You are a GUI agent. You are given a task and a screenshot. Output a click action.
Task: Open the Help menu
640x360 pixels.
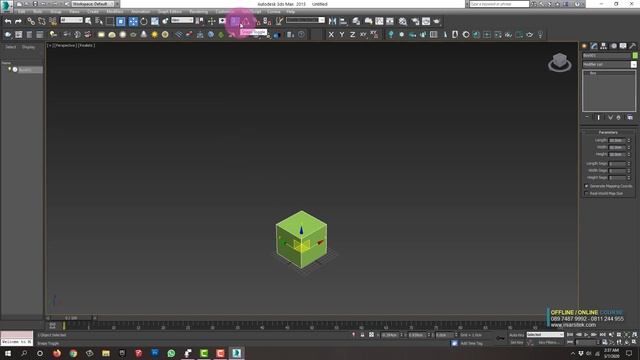tap(291, 12)
